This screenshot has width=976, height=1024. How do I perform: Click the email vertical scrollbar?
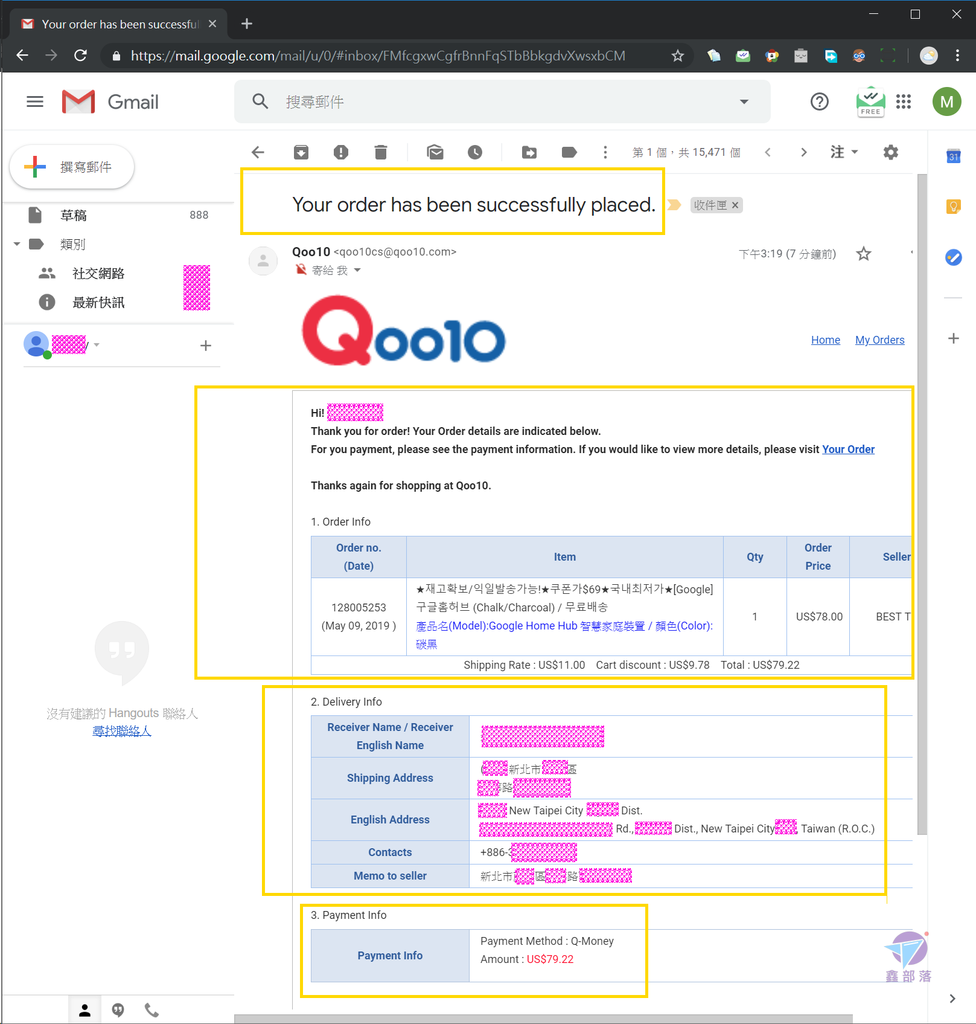(922, 504)
